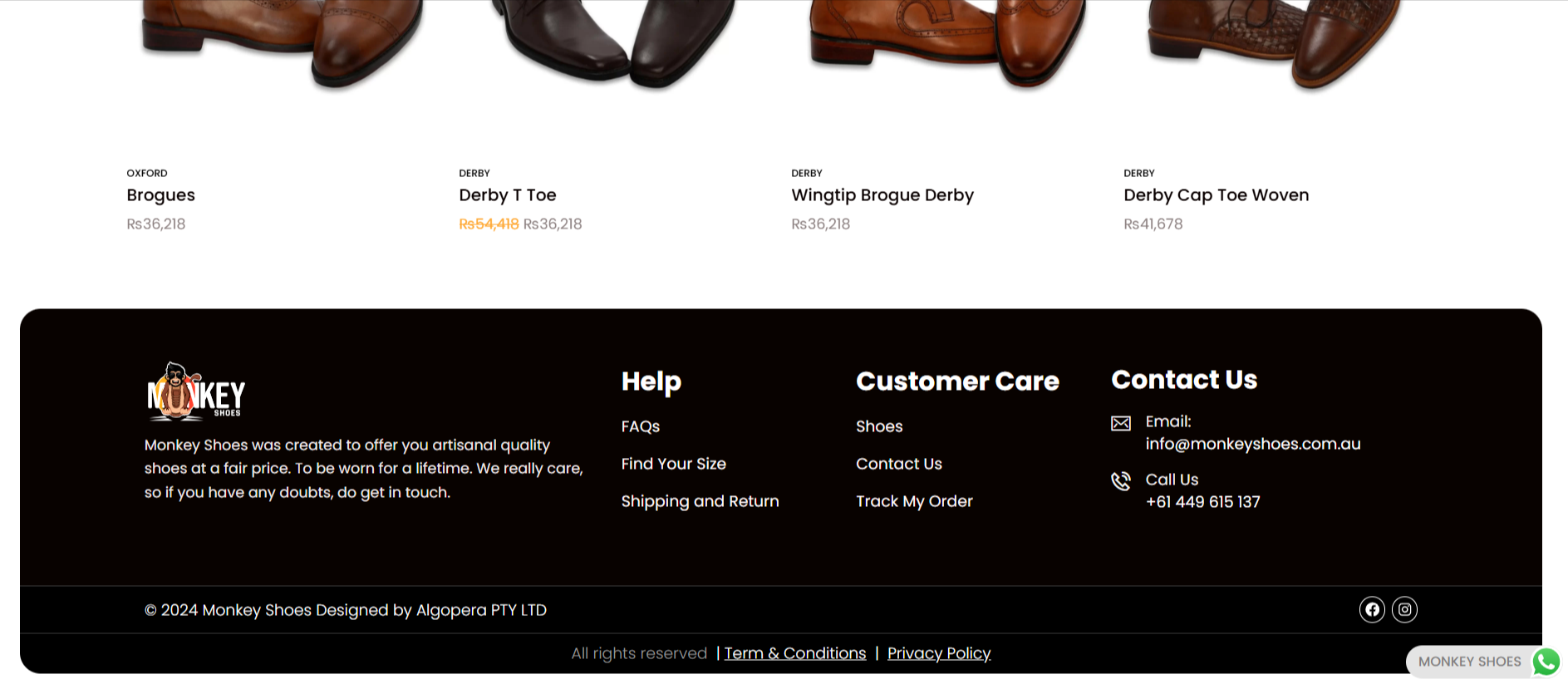Viewport: 1568px width, 684px height.
Task: Click the MONKEY SHOES chat label
Action: (1469, 662)
